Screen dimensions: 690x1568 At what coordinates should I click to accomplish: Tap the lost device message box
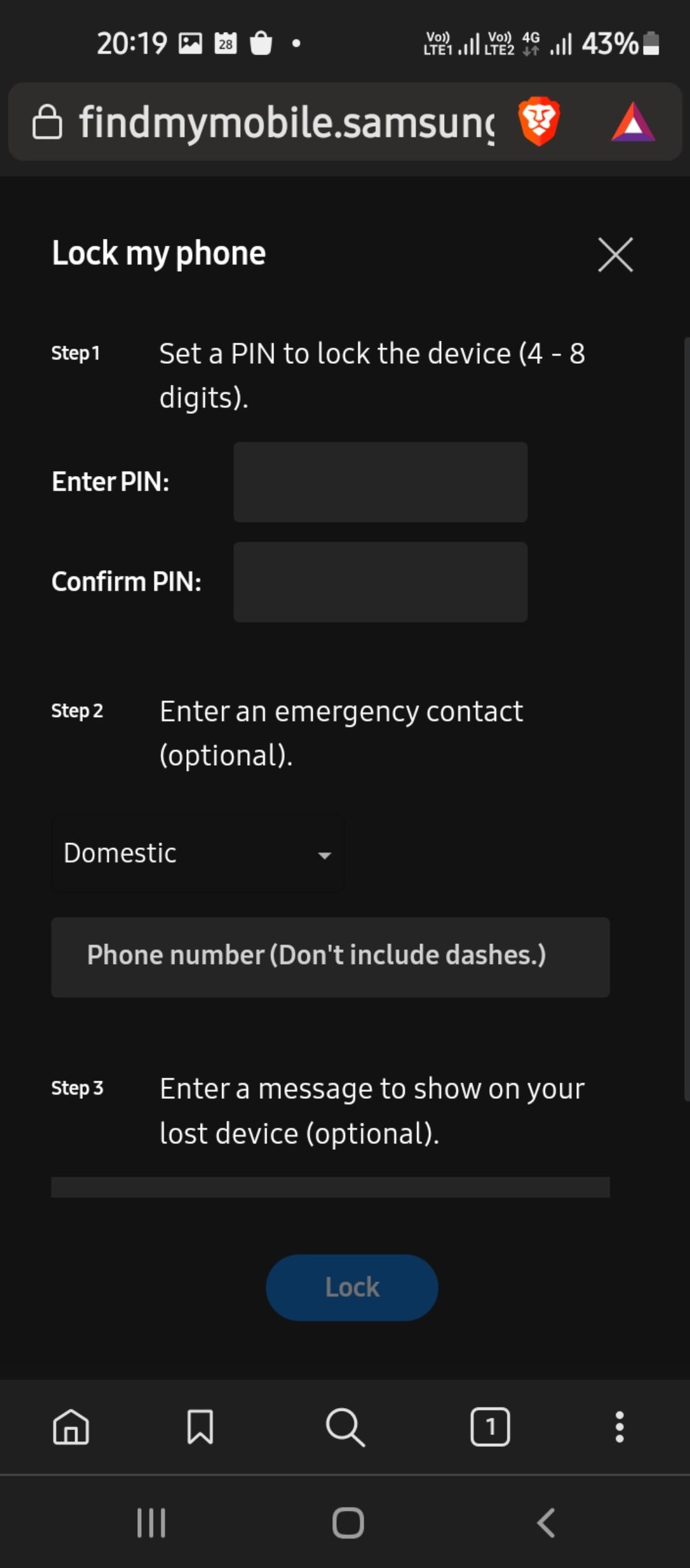pos(330,1187)
